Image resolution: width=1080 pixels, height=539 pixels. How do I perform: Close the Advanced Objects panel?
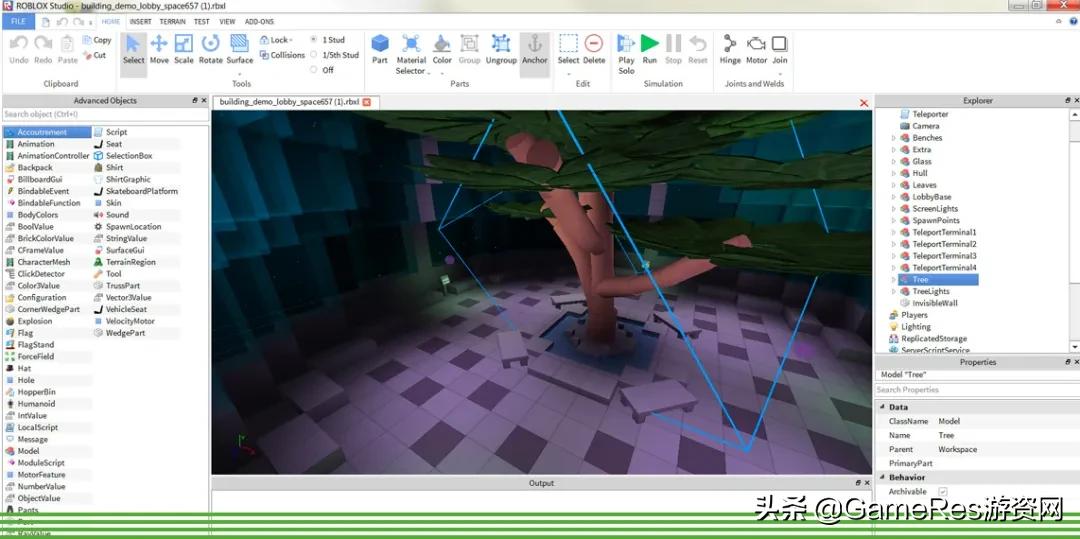pos(203,101)
